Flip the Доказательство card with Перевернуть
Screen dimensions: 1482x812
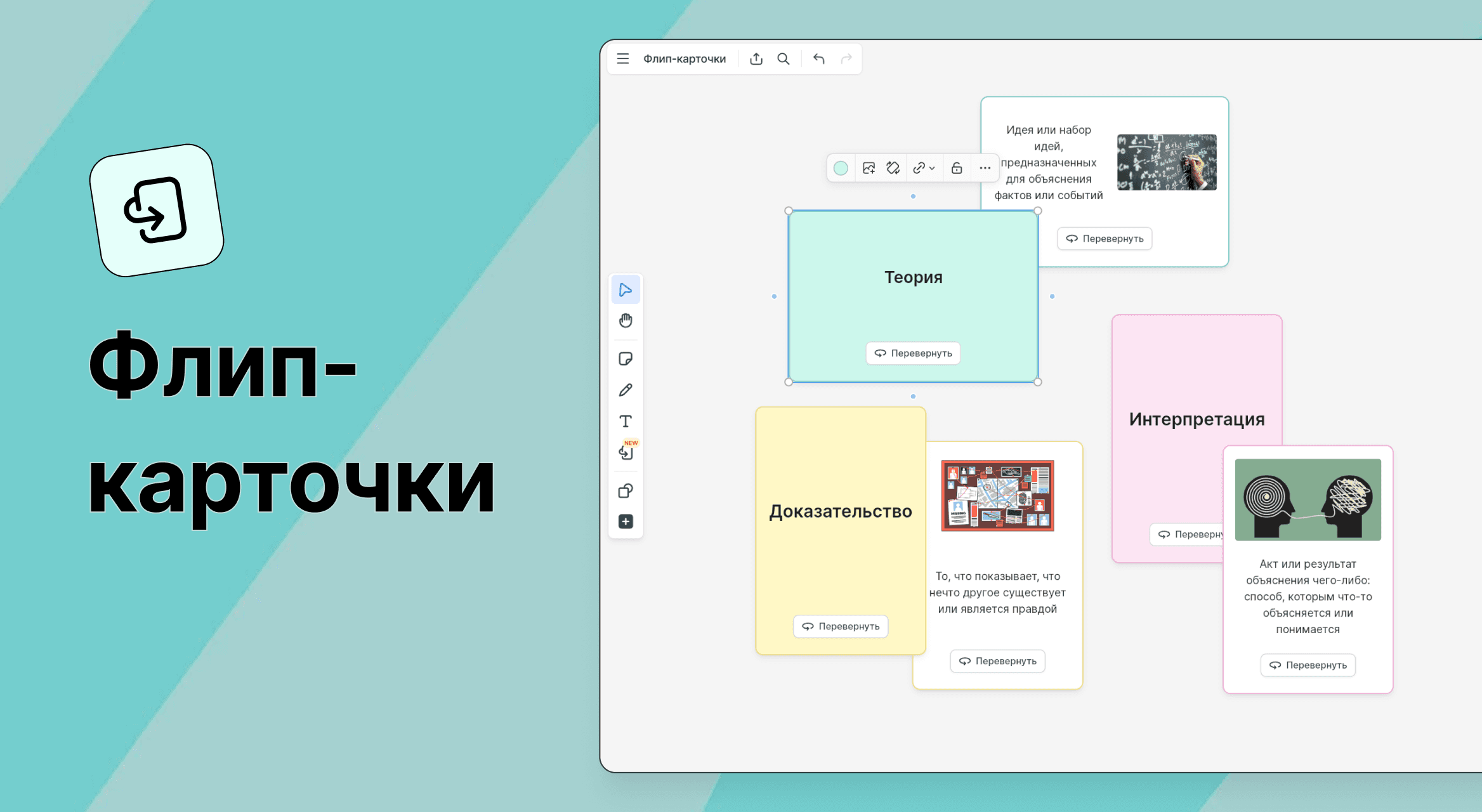[x=841, y=626]
